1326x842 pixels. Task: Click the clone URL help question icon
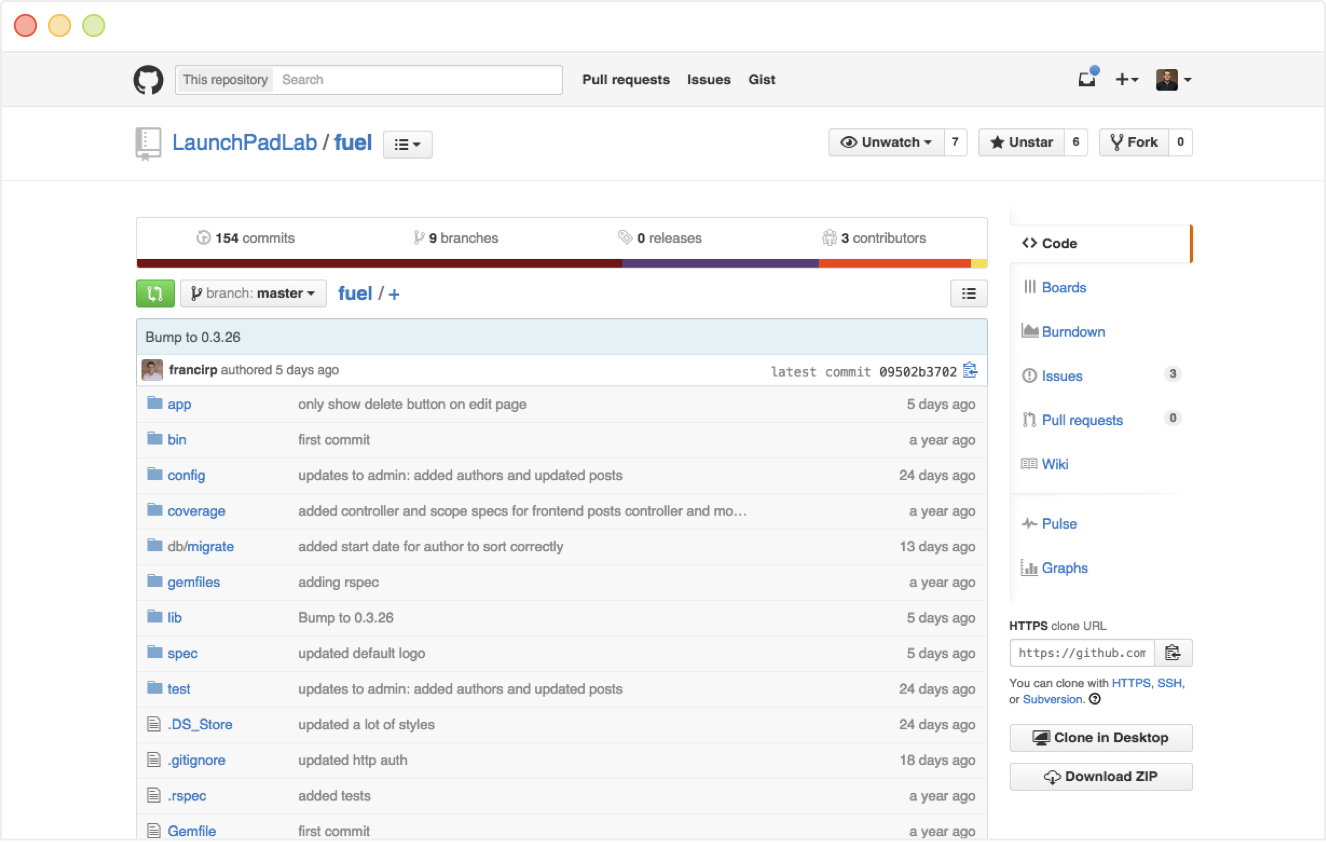(1095, 699)
